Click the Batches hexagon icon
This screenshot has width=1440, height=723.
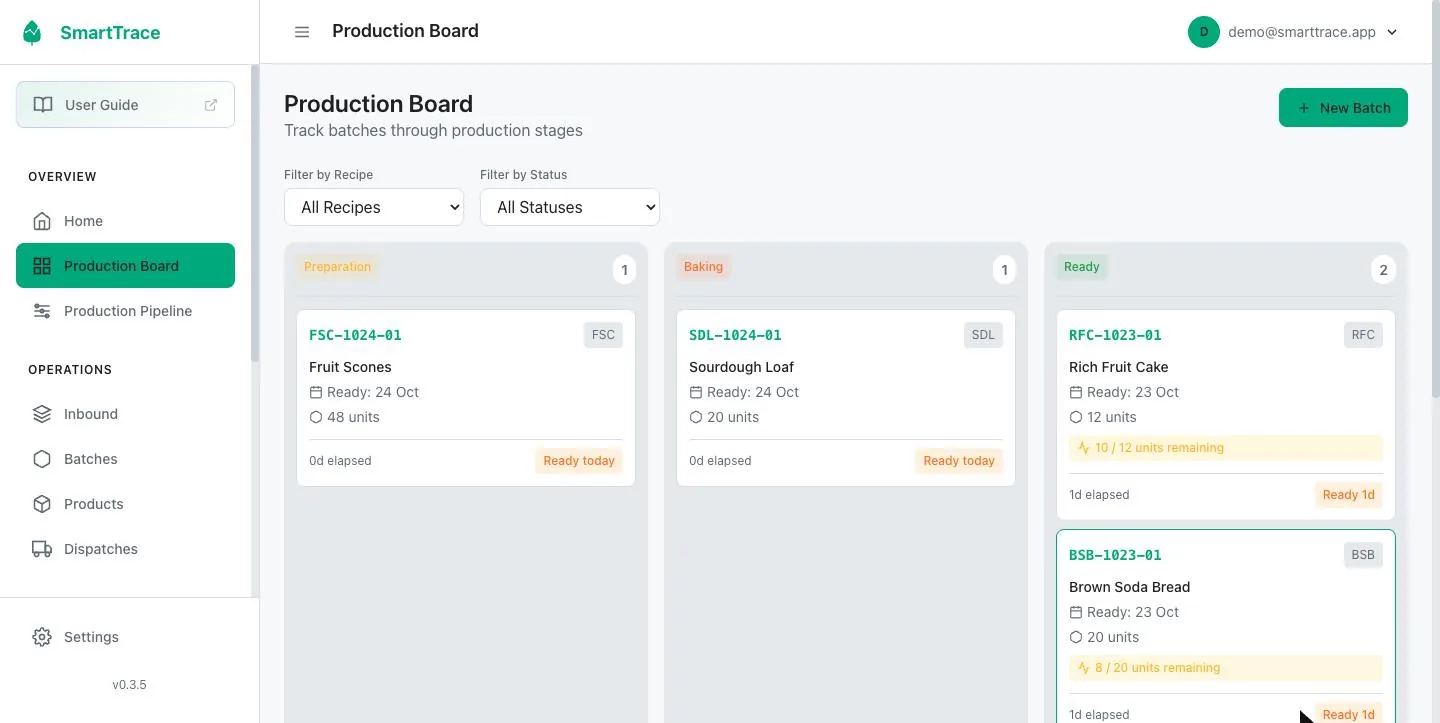coord(42,459)
